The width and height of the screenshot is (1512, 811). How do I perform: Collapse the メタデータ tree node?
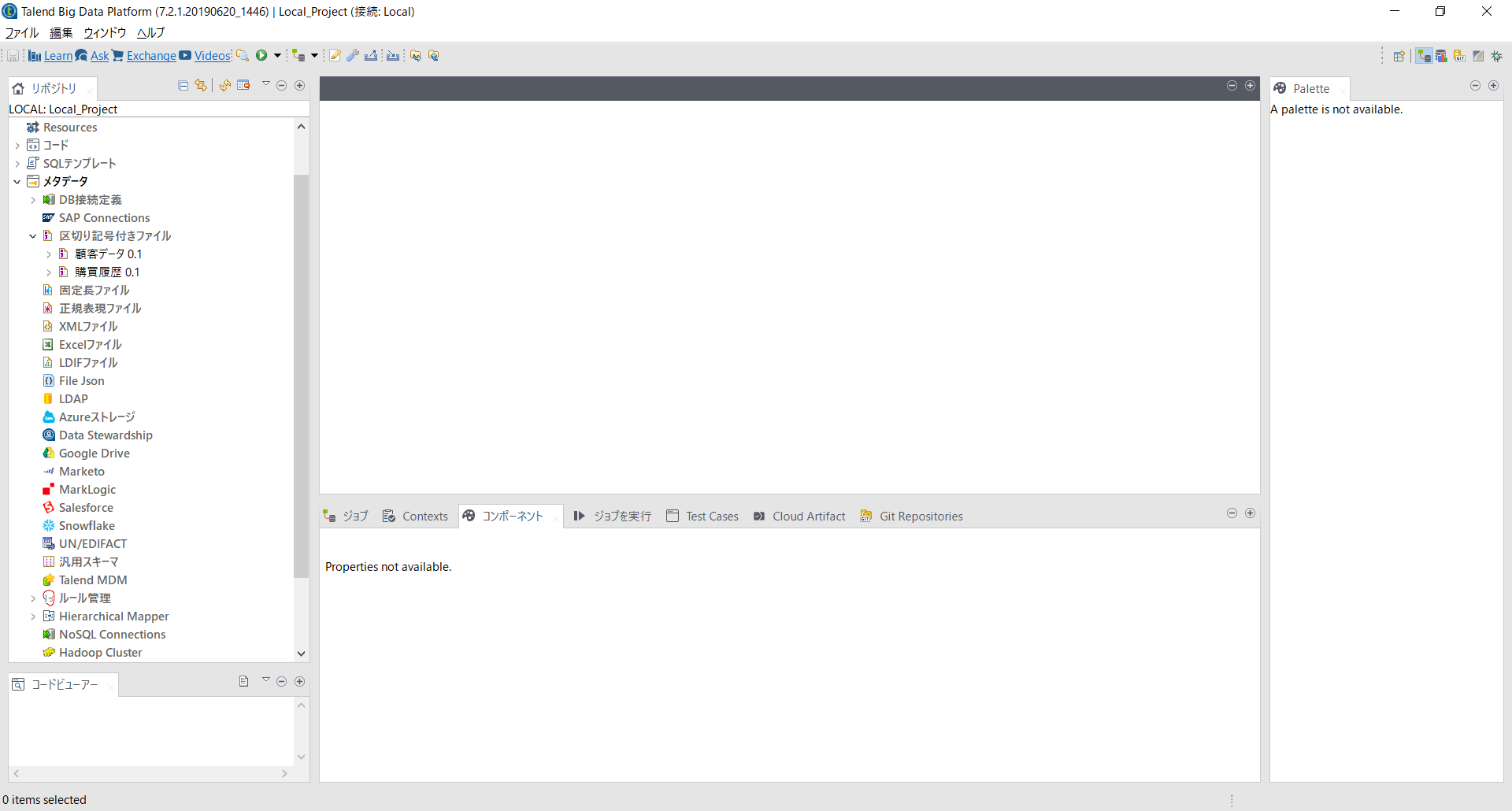click(17, 182)
